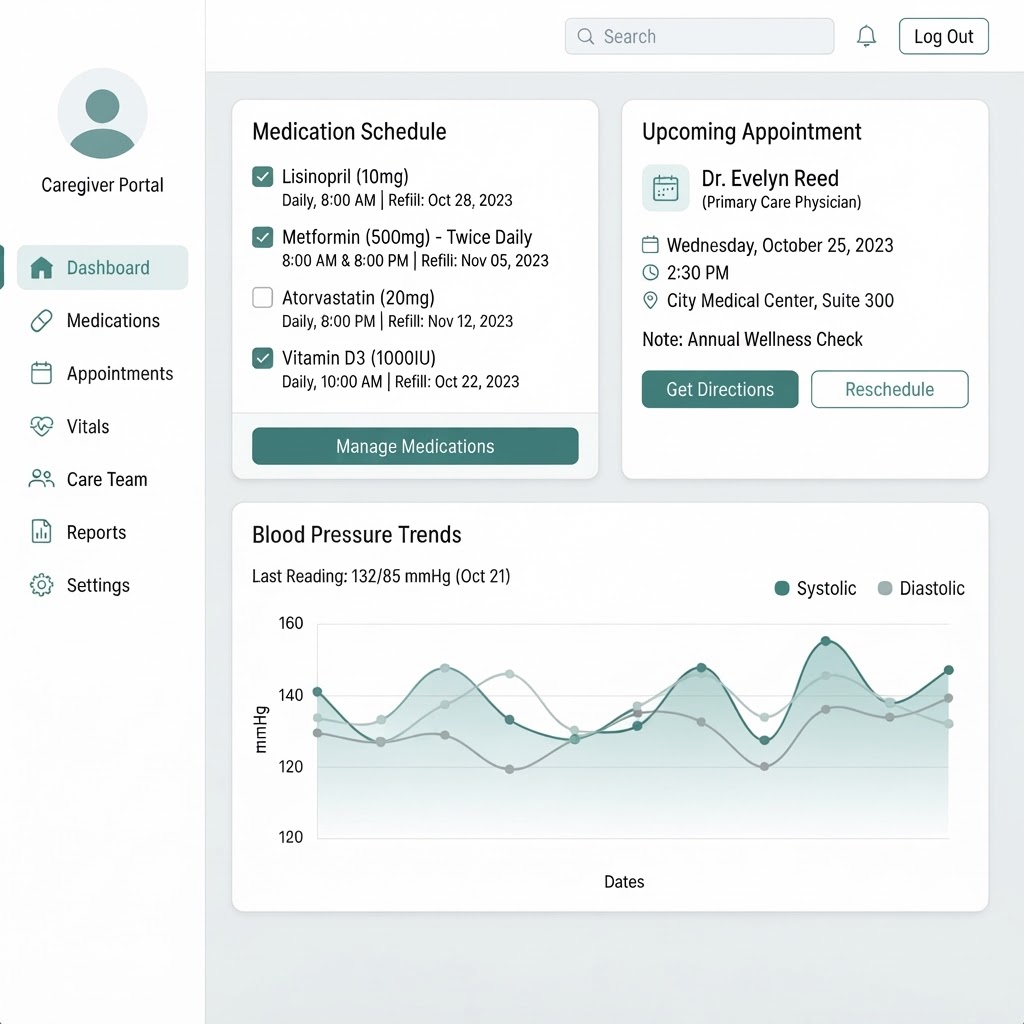Click the last systolic data point on chart
This screenshot has width=1024, height=1024.
tap(949, 670)
